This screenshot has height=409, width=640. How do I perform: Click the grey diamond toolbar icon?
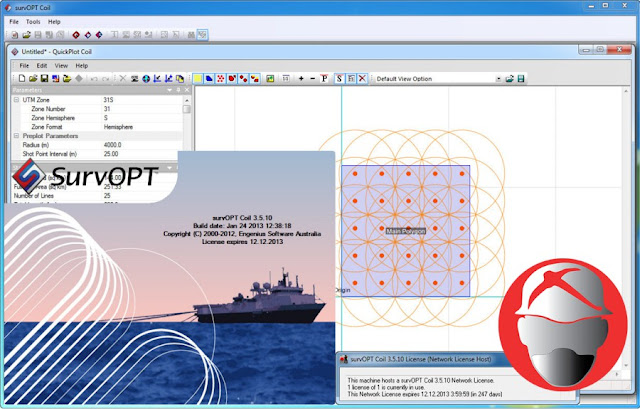79,78
